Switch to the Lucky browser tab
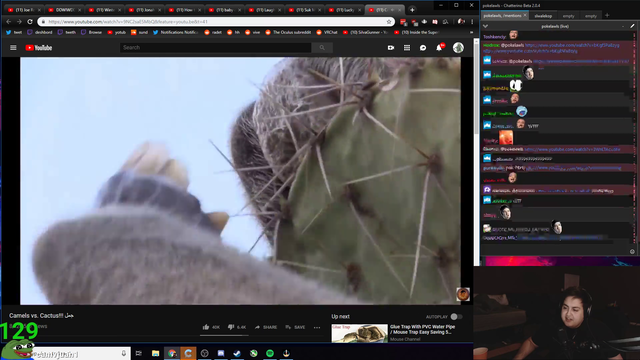The width and height of the screenshot is (640, 360). click(x=344, y=10)
